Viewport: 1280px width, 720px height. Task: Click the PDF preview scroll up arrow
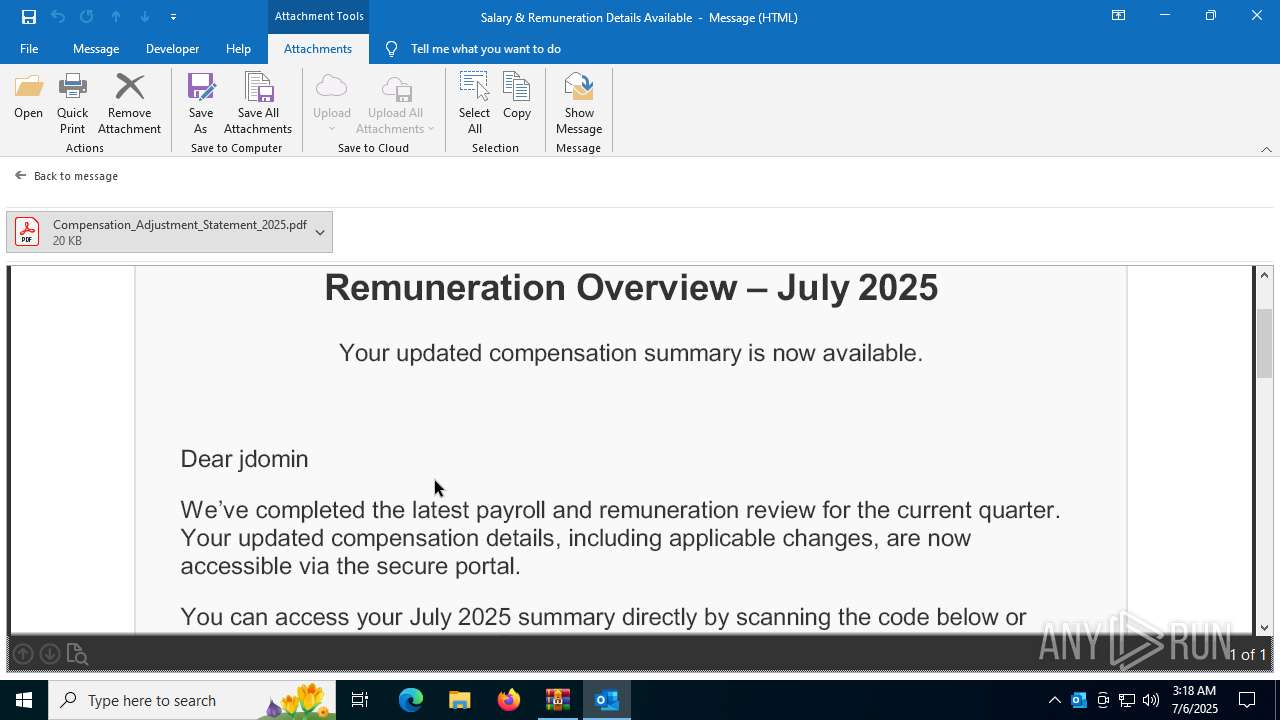coord(1264,275)
